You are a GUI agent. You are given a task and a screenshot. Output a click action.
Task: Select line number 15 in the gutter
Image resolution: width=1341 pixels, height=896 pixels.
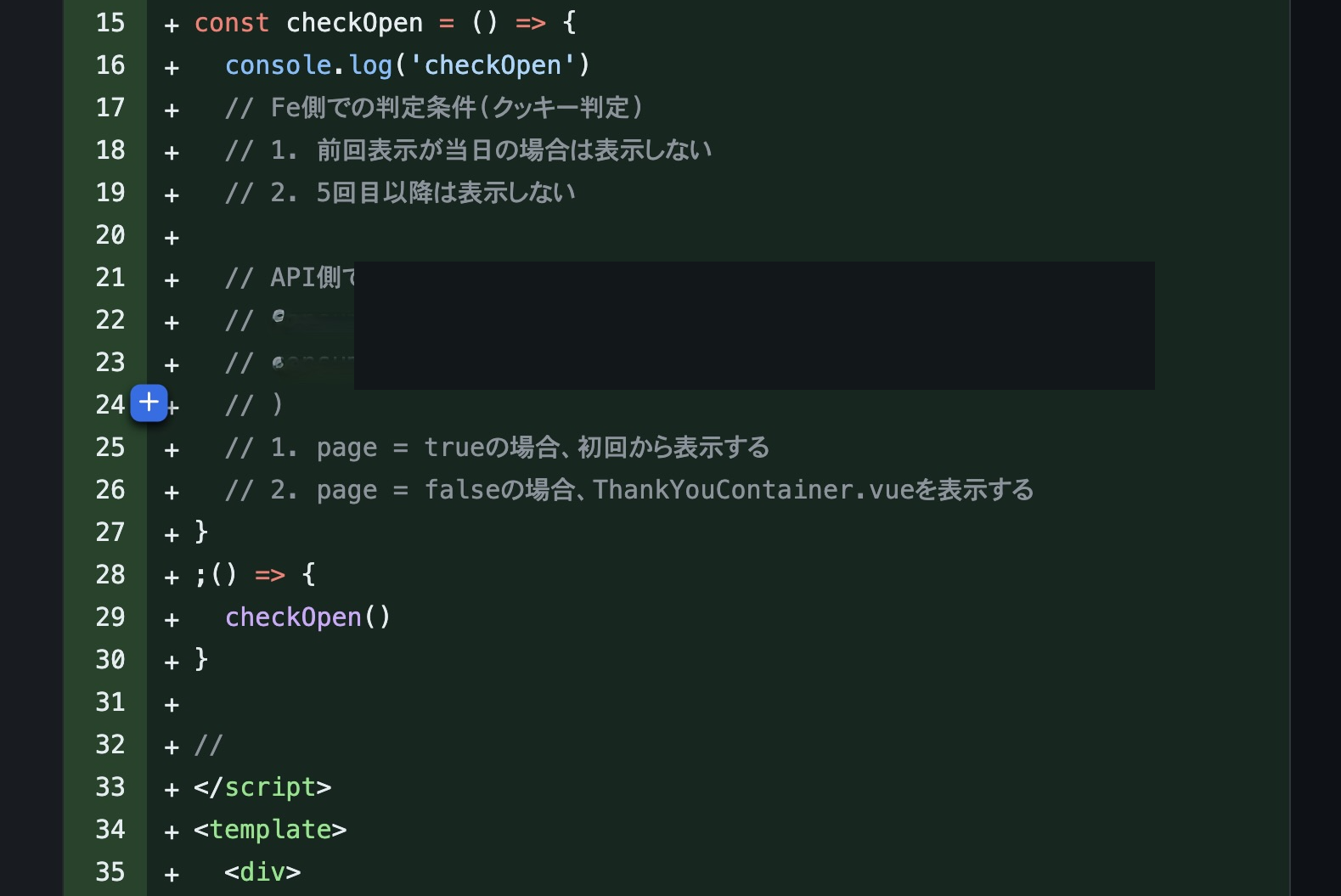point(110,23)
